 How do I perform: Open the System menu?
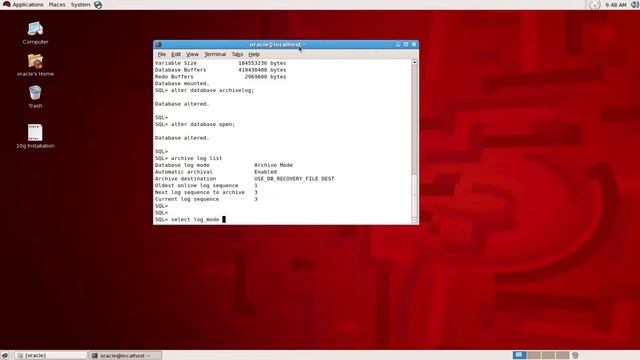point(80,5)
